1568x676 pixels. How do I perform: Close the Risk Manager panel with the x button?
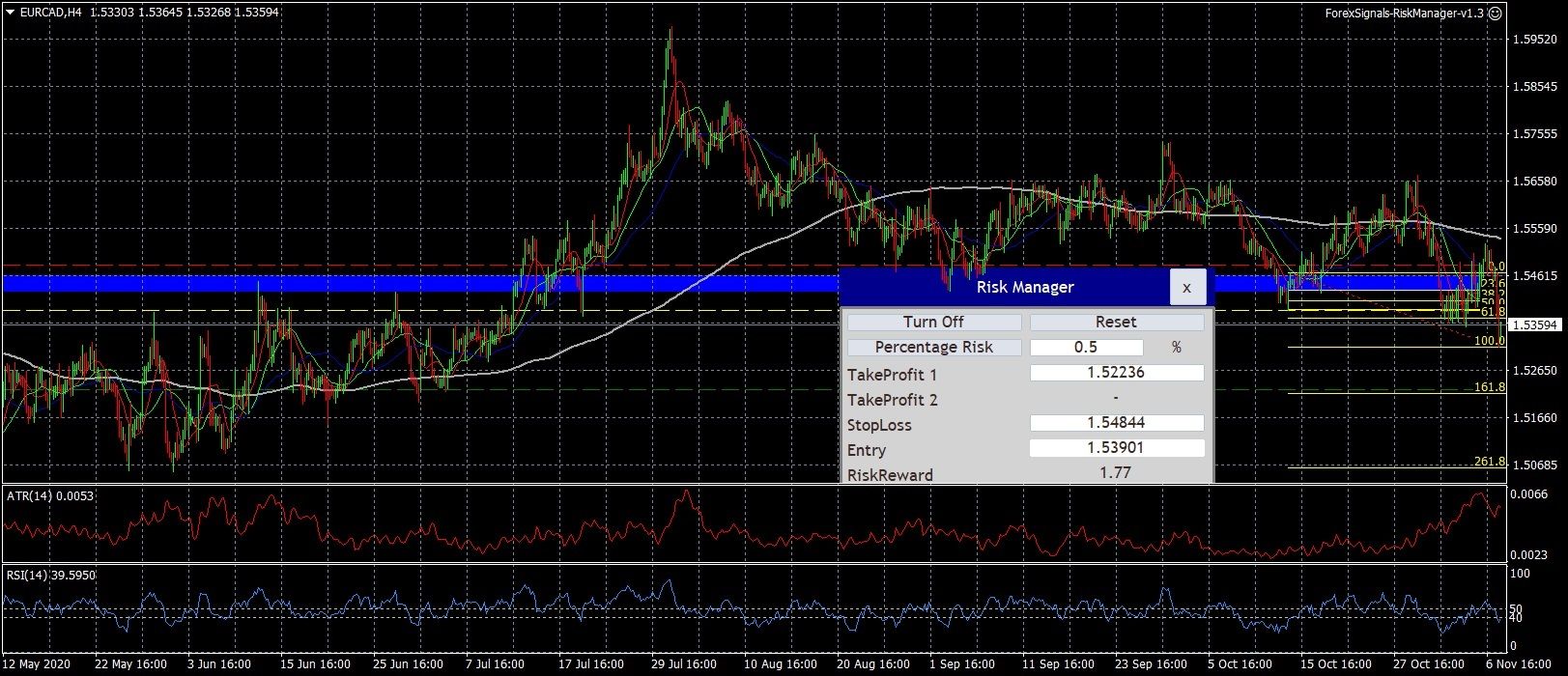click(1187, 287)
